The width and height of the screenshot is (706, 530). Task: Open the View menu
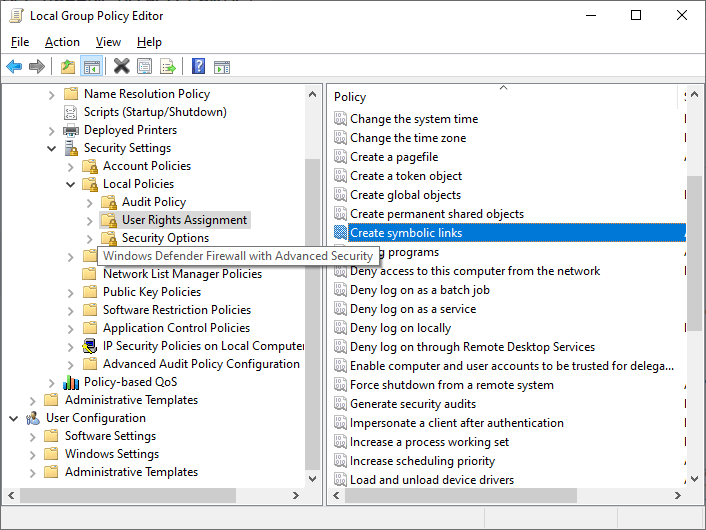pos(108,42)
